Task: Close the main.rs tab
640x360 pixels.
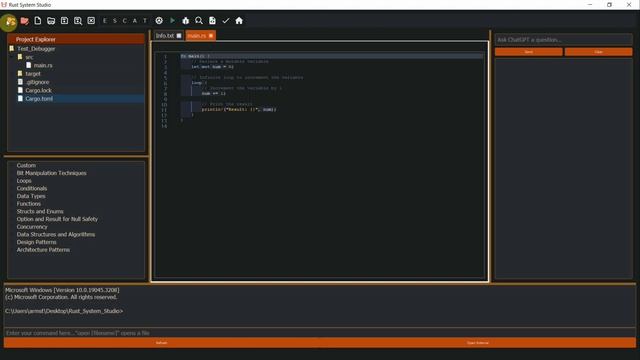Action: 211,36
